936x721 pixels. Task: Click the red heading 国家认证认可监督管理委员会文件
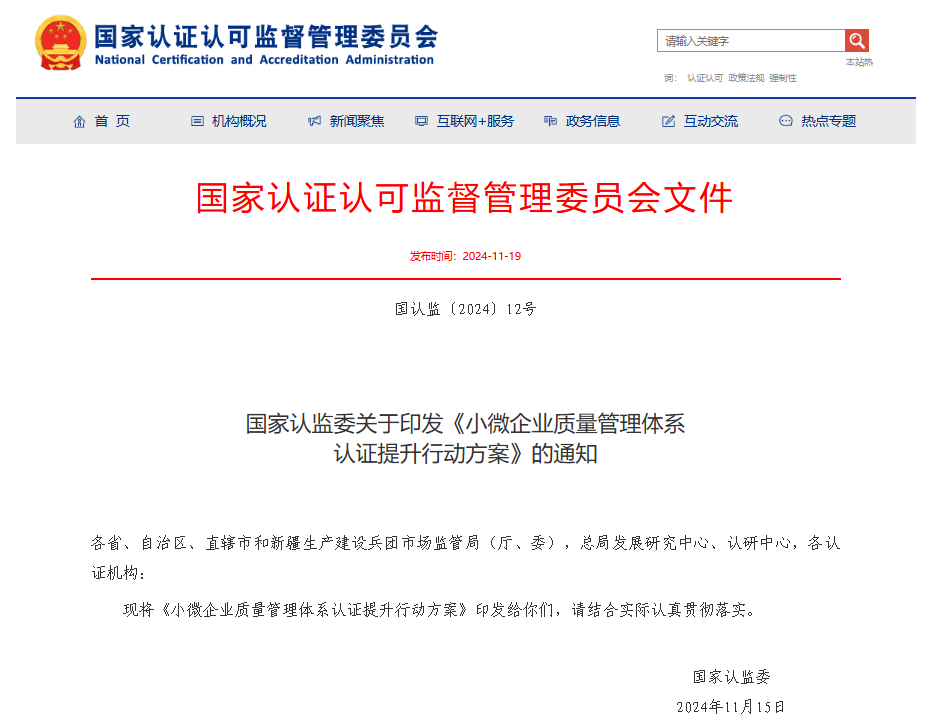point(464,198)
